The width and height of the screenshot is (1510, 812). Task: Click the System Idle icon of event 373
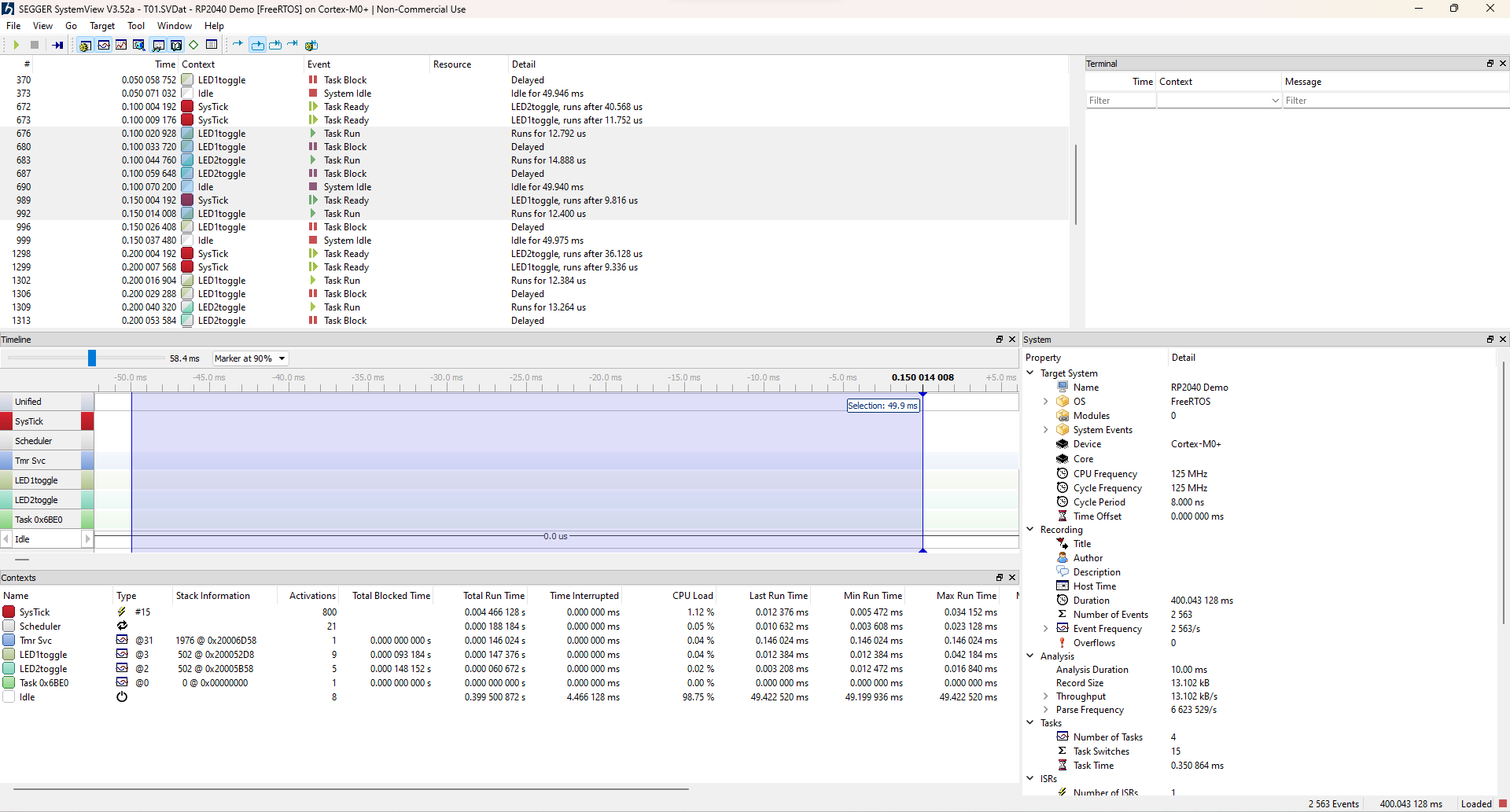313,94
